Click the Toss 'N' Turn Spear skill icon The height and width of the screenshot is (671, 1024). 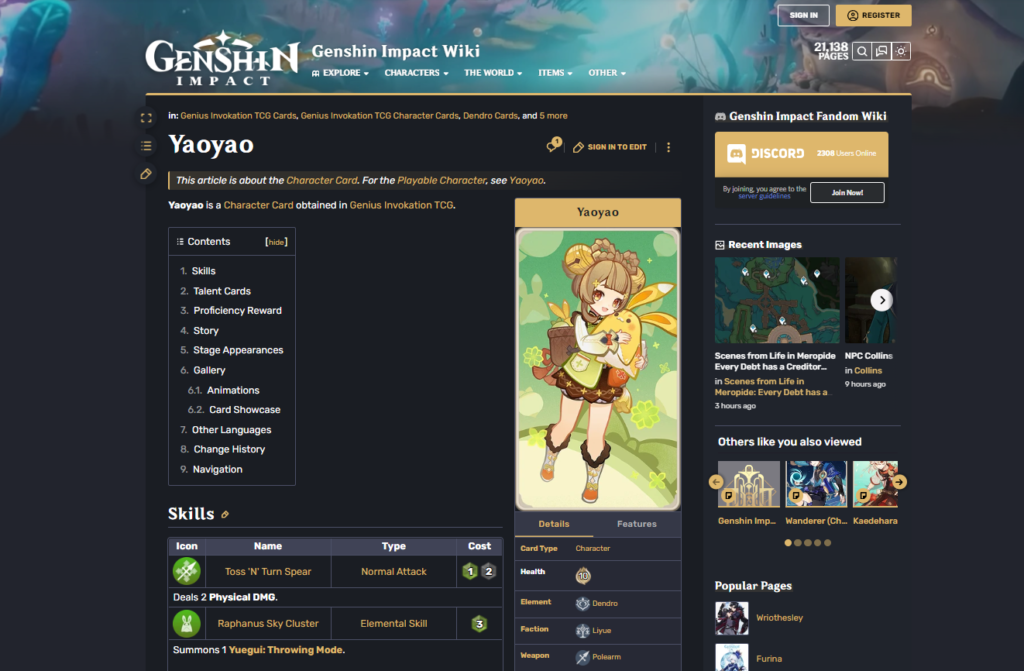click(x=186, y=571)
